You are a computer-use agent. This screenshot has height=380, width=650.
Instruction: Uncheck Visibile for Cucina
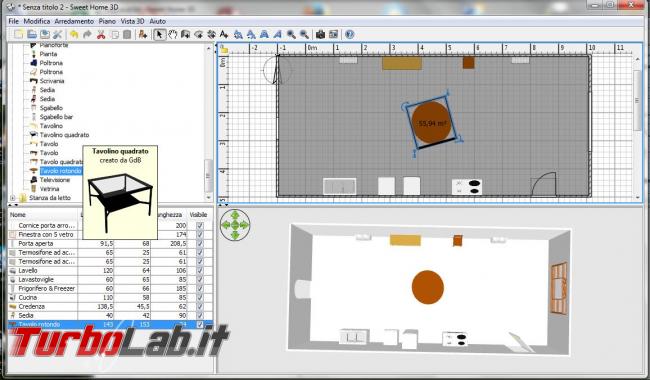(200, 298)
